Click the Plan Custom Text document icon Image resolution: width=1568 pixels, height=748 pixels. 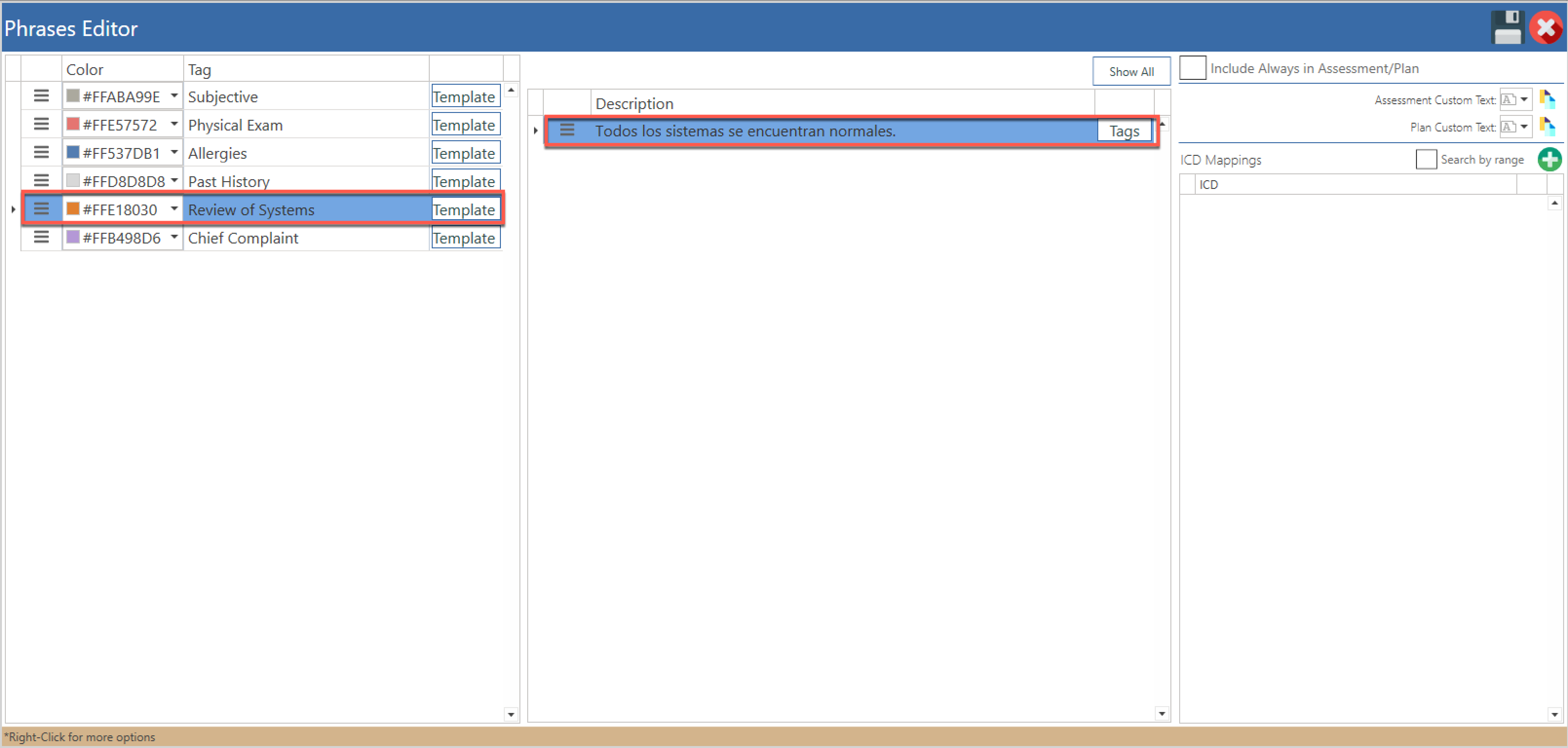tap(1547, 127)
